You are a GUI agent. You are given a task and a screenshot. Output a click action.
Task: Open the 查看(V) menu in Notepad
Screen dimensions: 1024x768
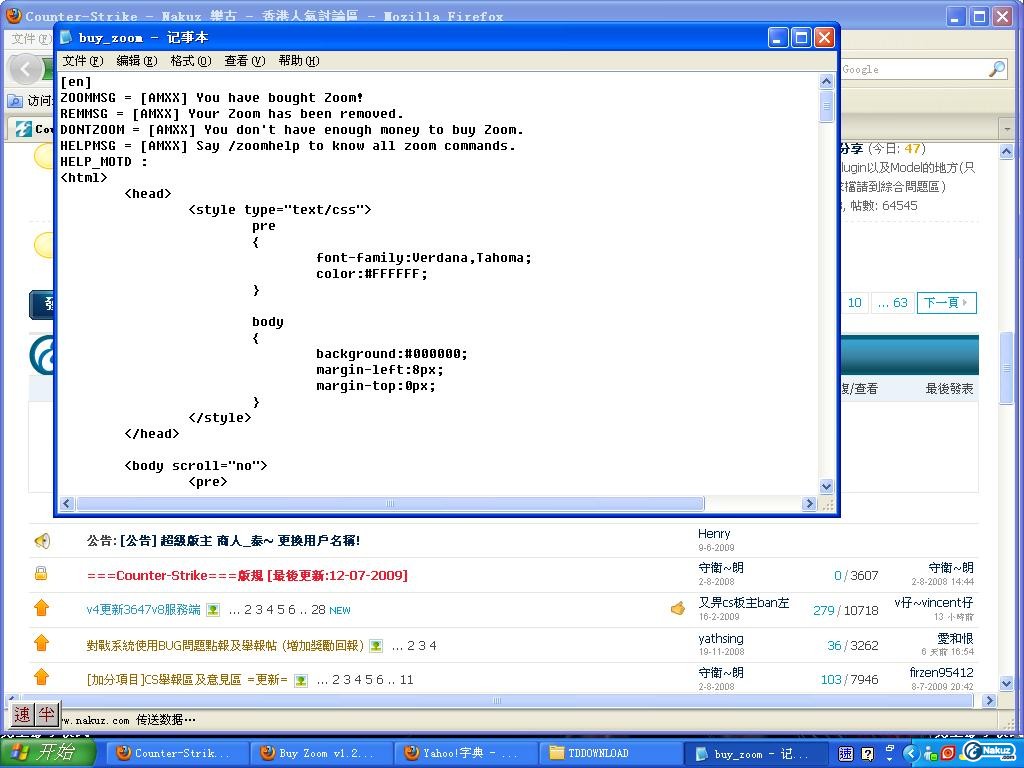[x=245, y=61]
